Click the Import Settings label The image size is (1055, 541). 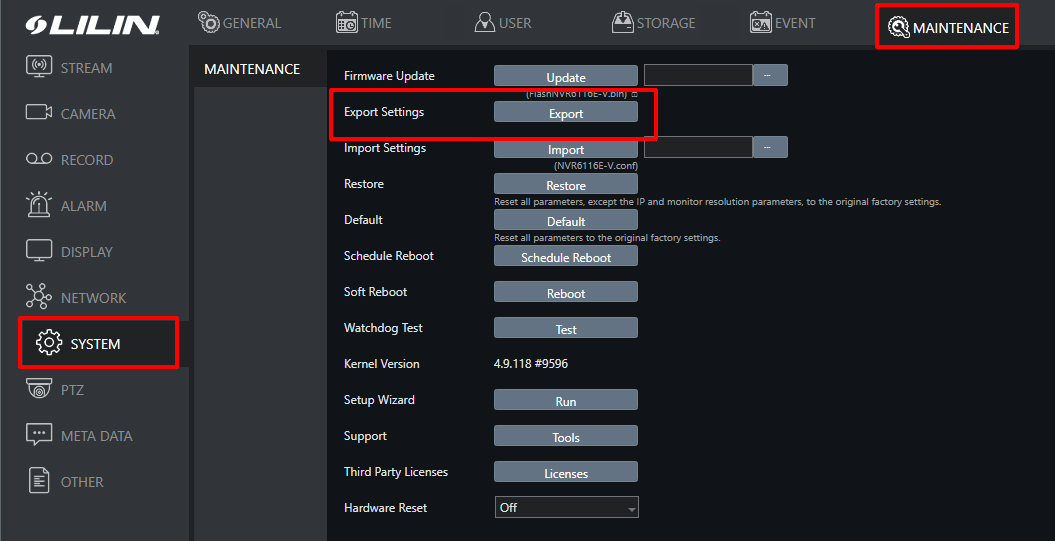point(385,148)
